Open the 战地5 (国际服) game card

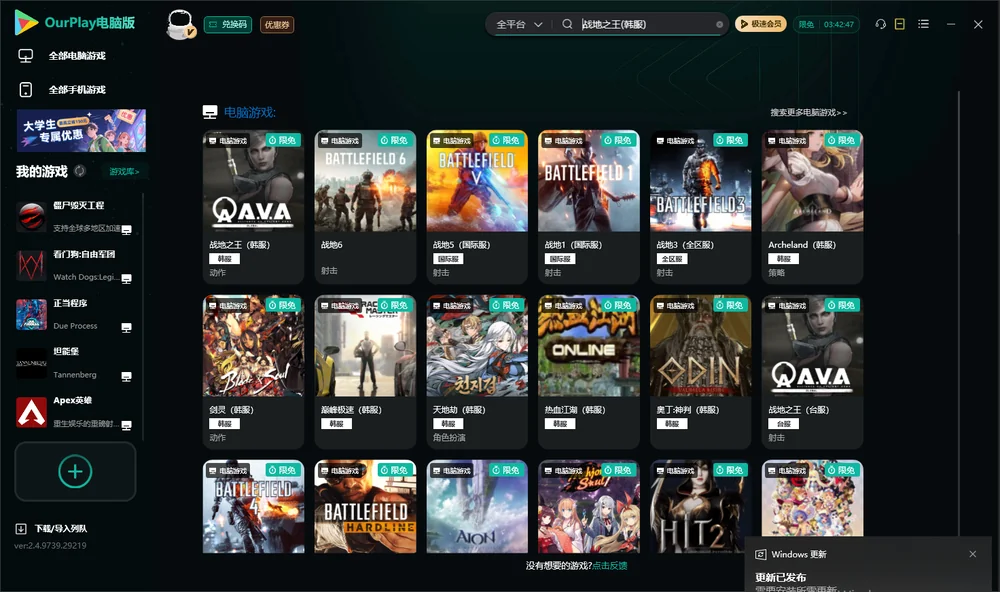click(x=477, y=207)
